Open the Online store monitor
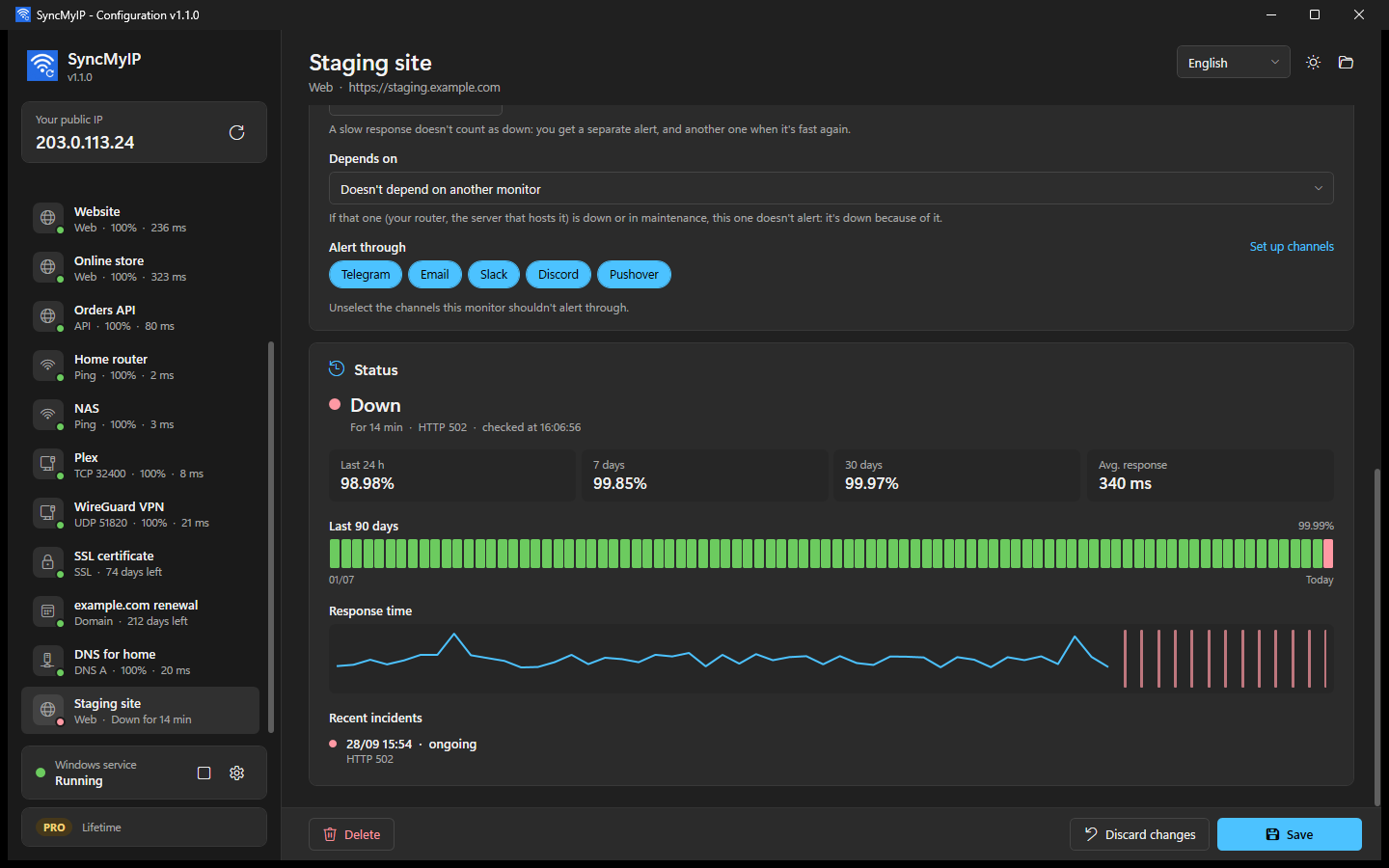This screenshot has width=1389, height=868. click(140, 268)
